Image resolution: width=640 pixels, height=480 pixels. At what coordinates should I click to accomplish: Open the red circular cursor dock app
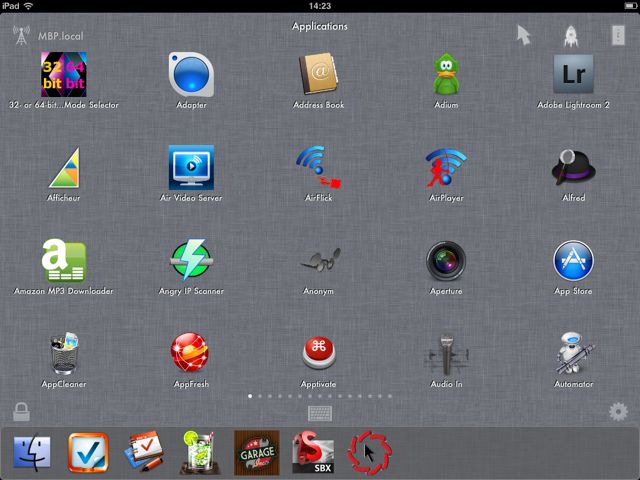[369, 453]
